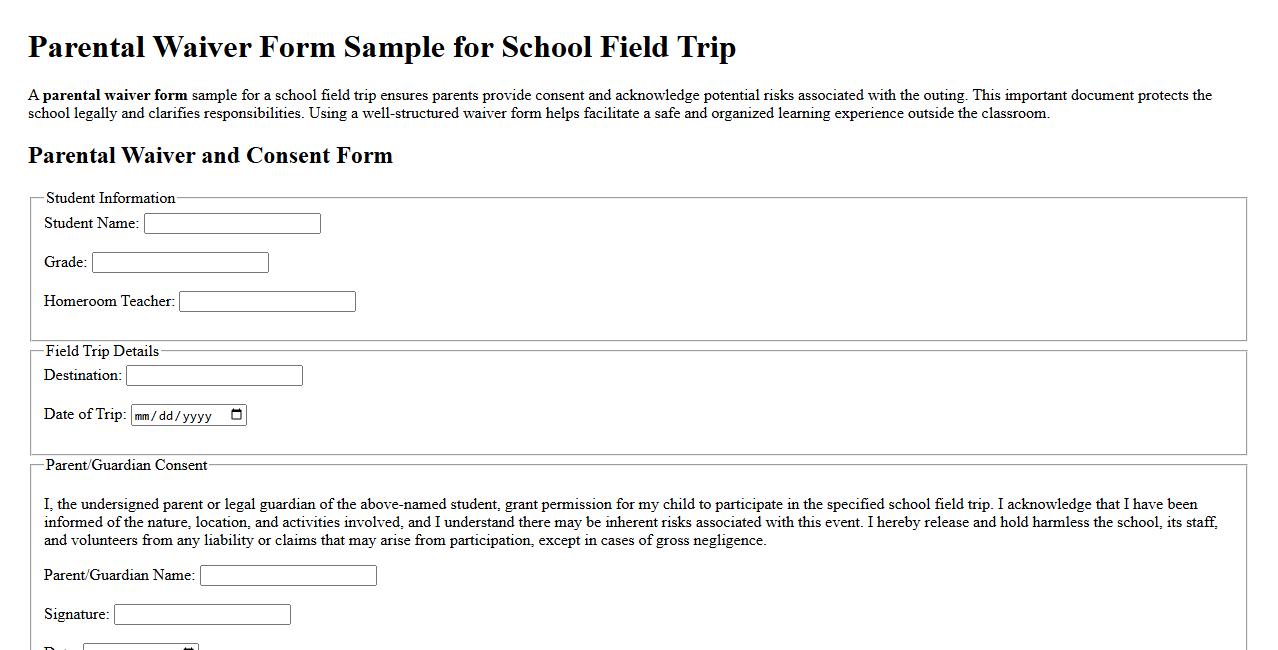Click the Student Information section legend
This screenshot has height=650, width=1278.
(110, 198)
